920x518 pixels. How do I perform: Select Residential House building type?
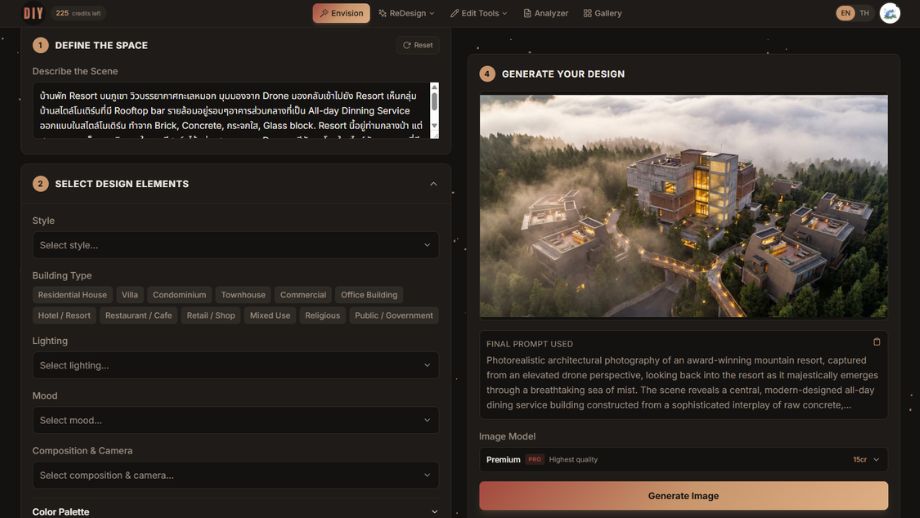pyautogui.click(x=72, y=294)
